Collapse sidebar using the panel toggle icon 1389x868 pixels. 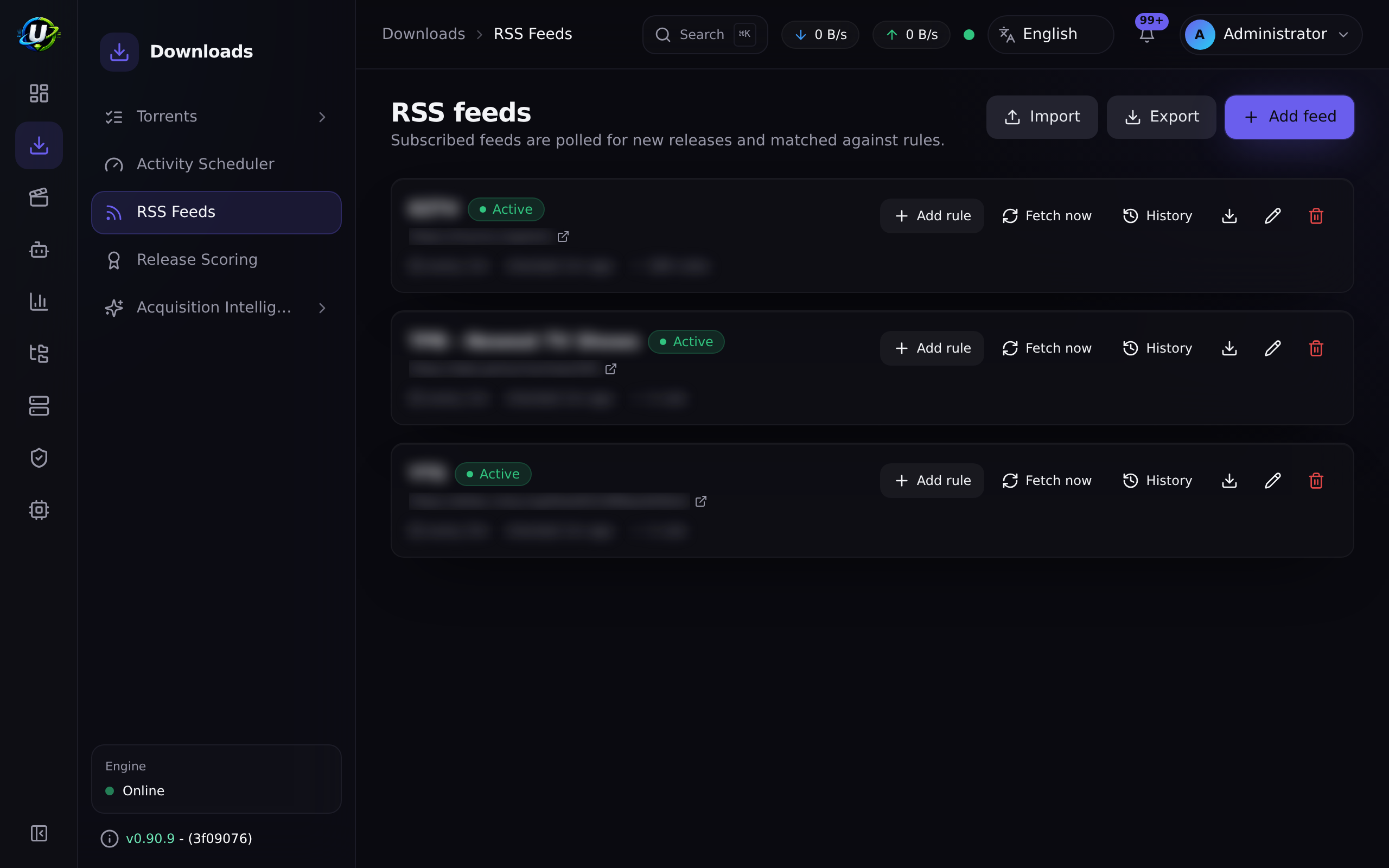(x=39, y=833)
